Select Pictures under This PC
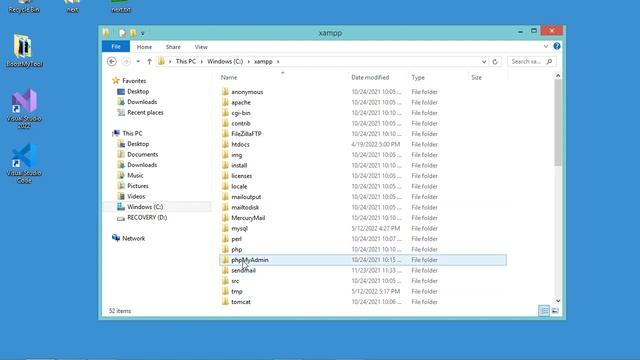The image size is (640, 360). 138,186
